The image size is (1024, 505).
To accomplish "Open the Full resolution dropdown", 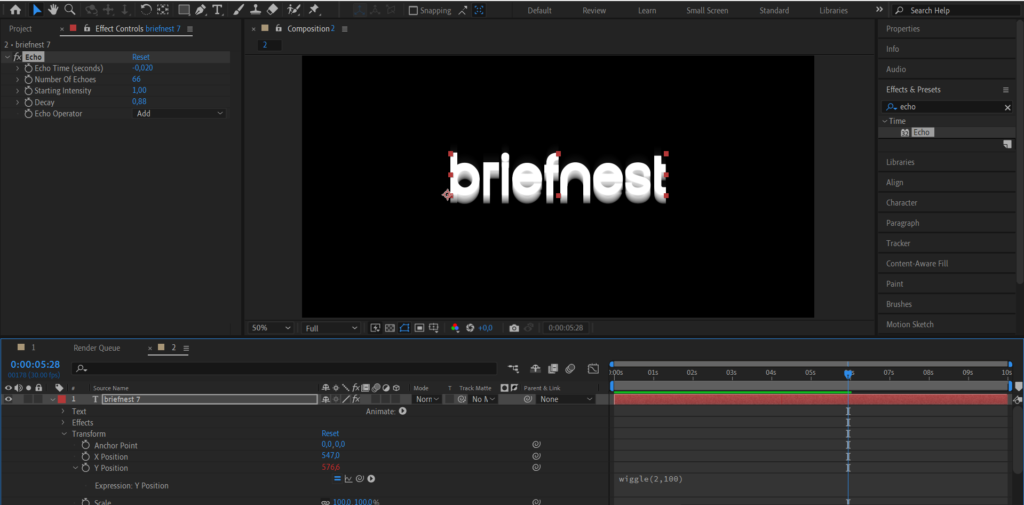I will click(x=331, y=328).
